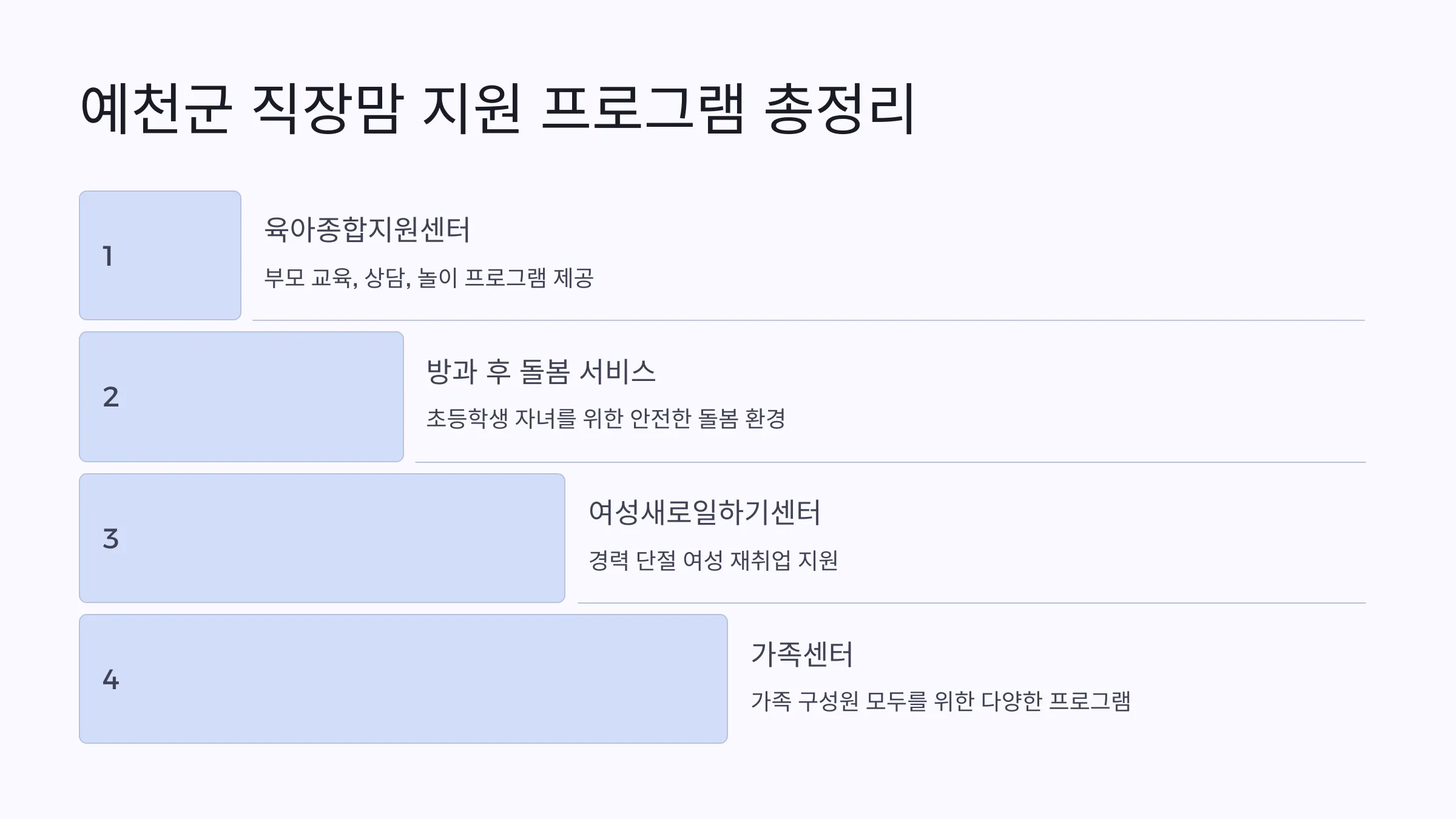Viewport: 1456px width, 819px height.
Task: Select the numbered box labeled 3
Action: click(x=322, y=538)
